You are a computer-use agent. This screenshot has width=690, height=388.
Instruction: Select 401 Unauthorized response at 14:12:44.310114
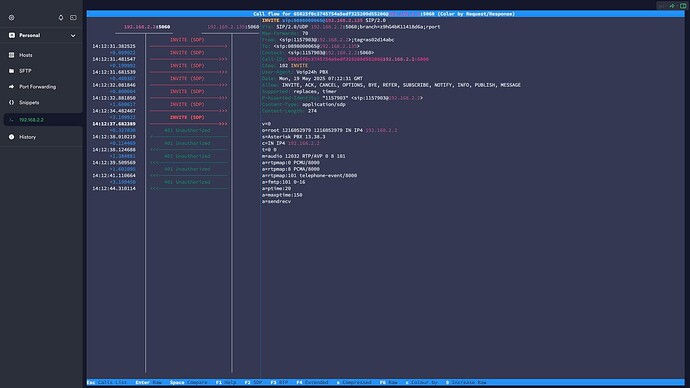(x=187, y=182)
